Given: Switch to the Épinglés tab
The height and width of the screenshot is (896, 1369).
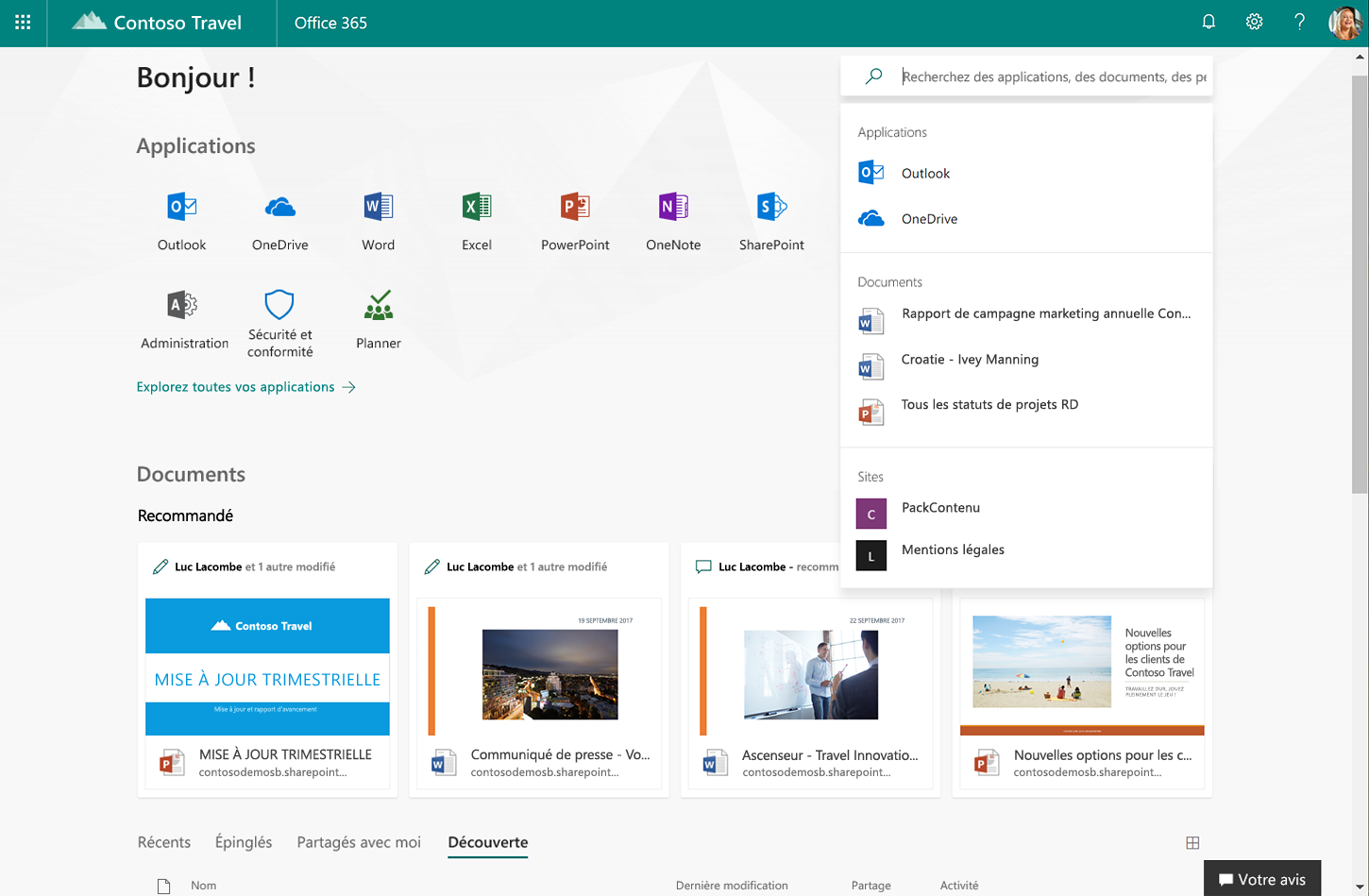Looking at the screenshot, I should [244, 842].
